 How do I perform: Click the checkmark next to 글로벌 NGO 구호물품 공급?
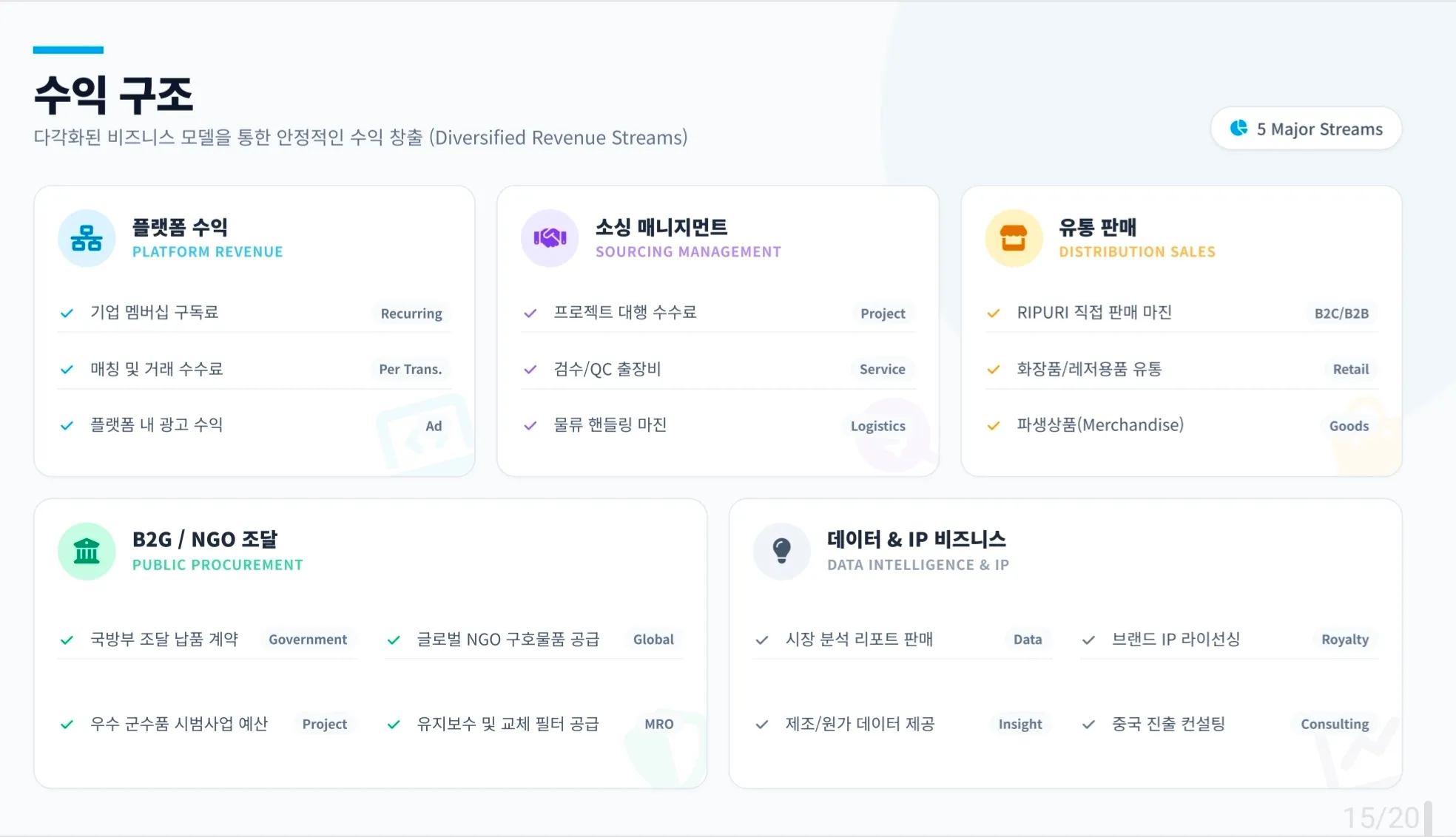pos(394,640)
